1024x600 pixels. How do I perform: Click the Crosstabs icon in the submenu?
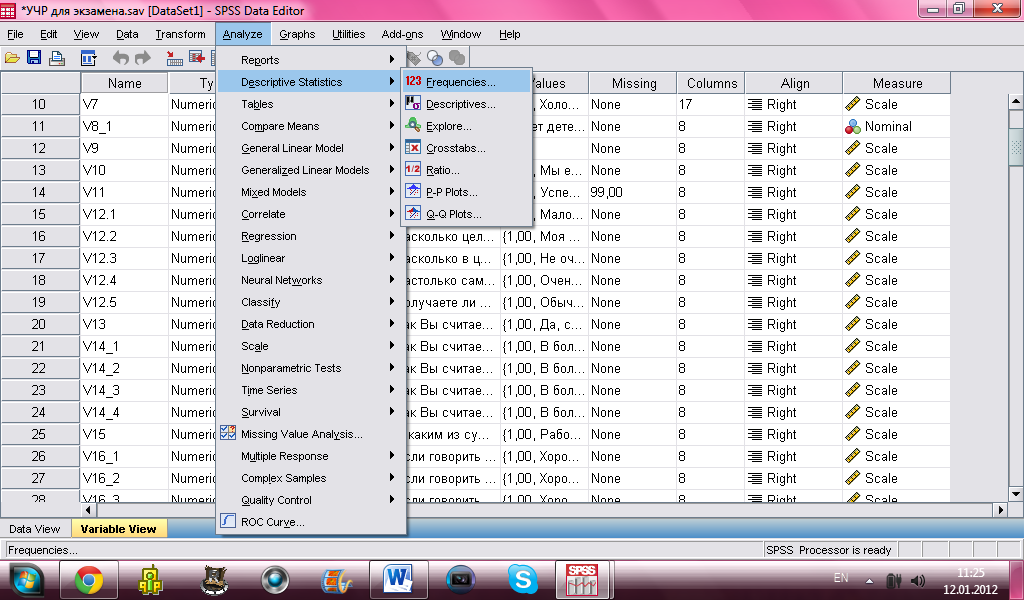413,148
